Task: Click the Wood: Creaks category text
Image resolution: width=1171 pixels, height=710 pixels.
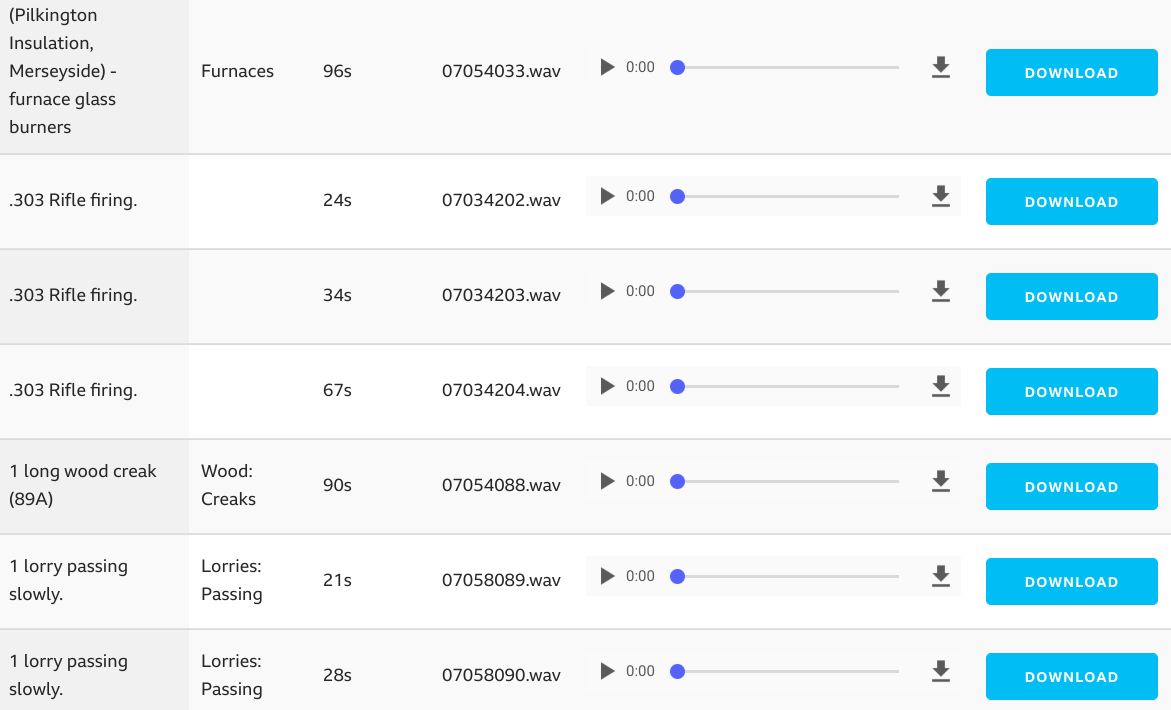Action: click(229, 485)
